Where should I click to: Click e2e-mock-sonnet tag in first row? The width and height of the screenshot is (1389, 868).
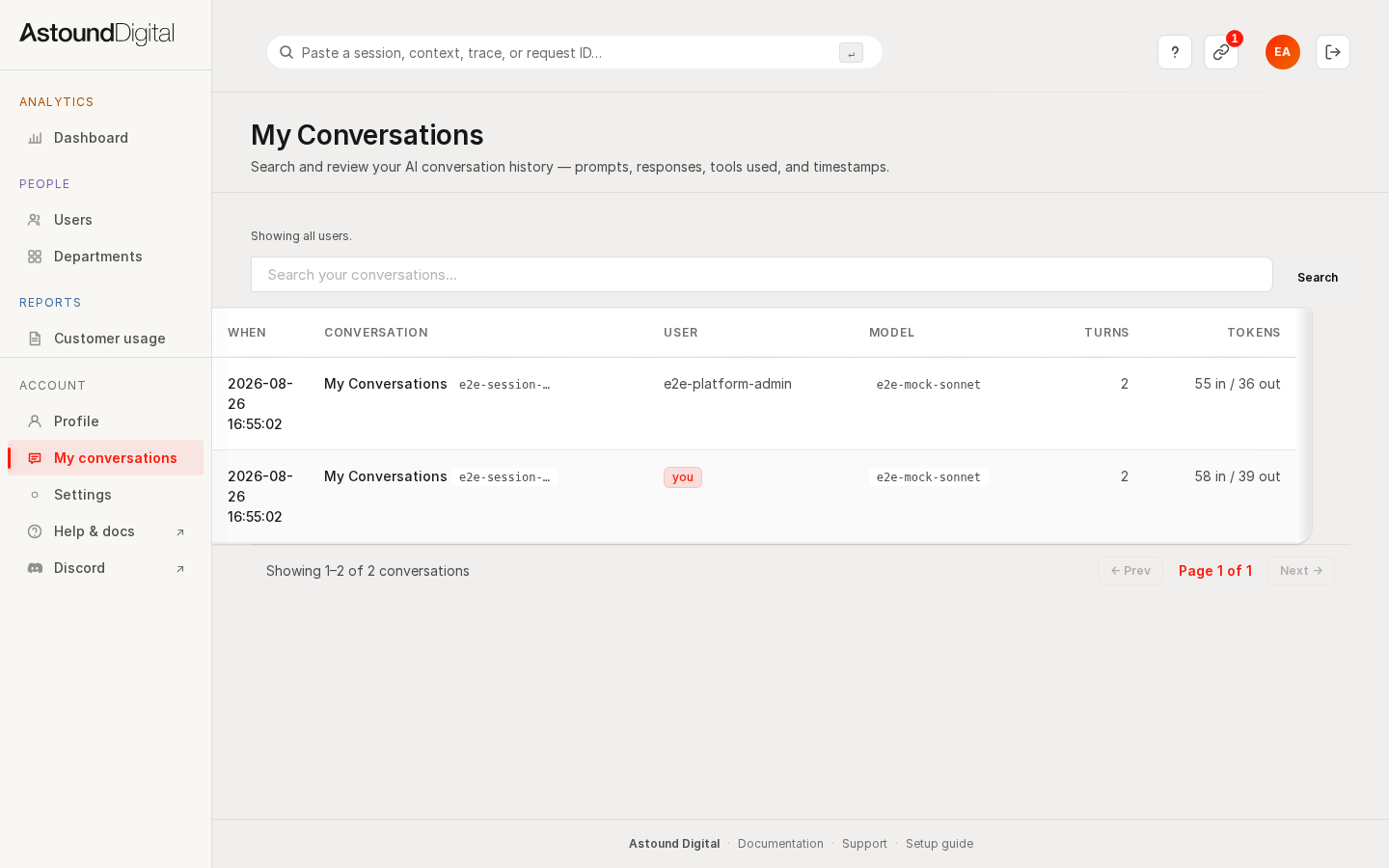(x=929, y=385)
